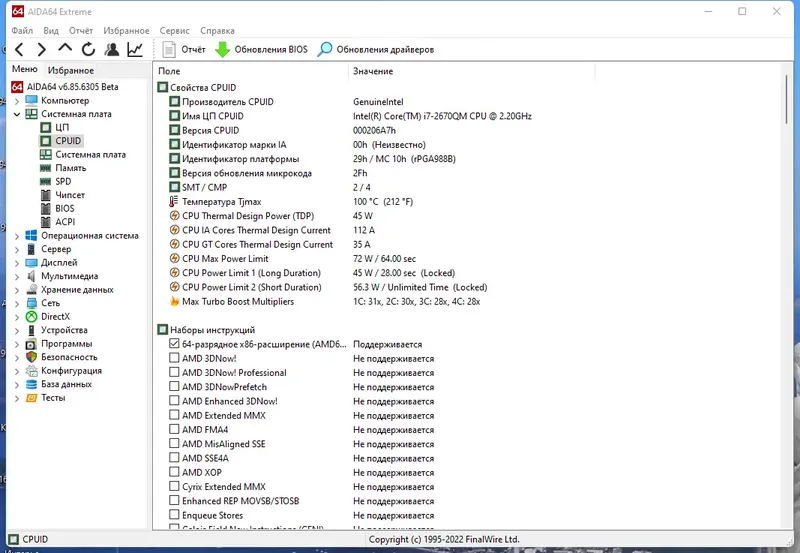Go up one level with the up arrow icon
Screen dimensions: 800x553
pos(65,48)
